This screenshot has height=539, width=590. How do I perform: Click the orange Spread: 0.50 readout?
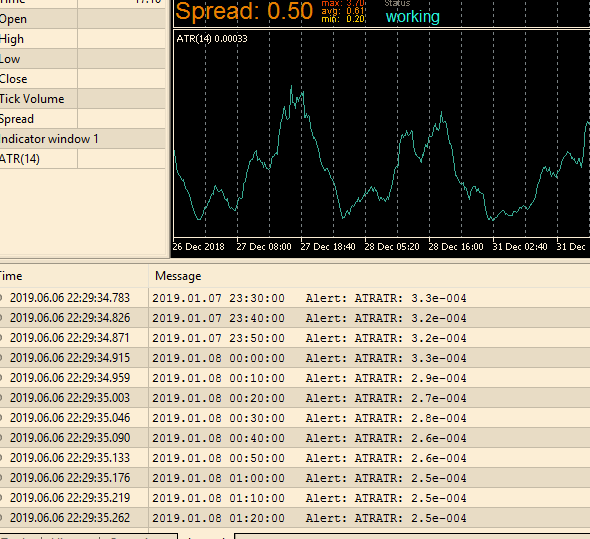point(244,11)
